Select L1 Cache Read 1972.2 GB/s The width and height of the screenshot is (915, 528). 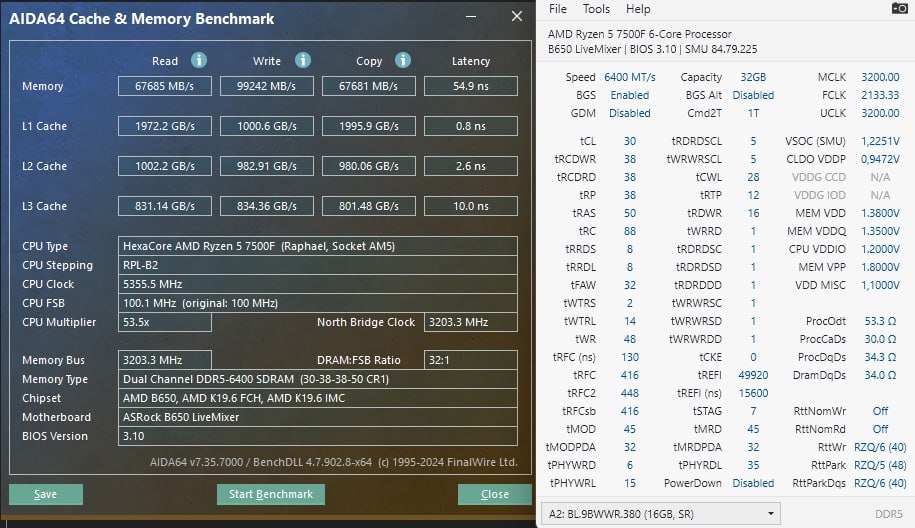coord(165,126)
